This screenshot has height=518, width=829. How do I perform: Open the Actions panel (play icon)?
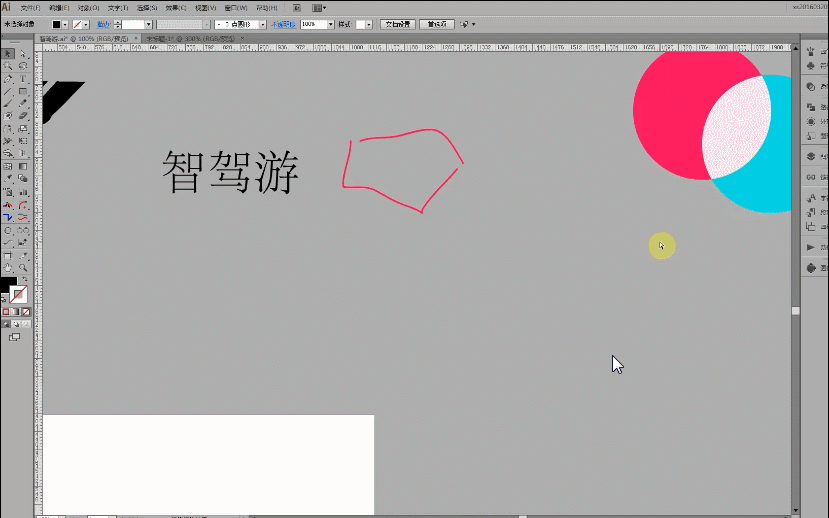(x=810, y=247)
